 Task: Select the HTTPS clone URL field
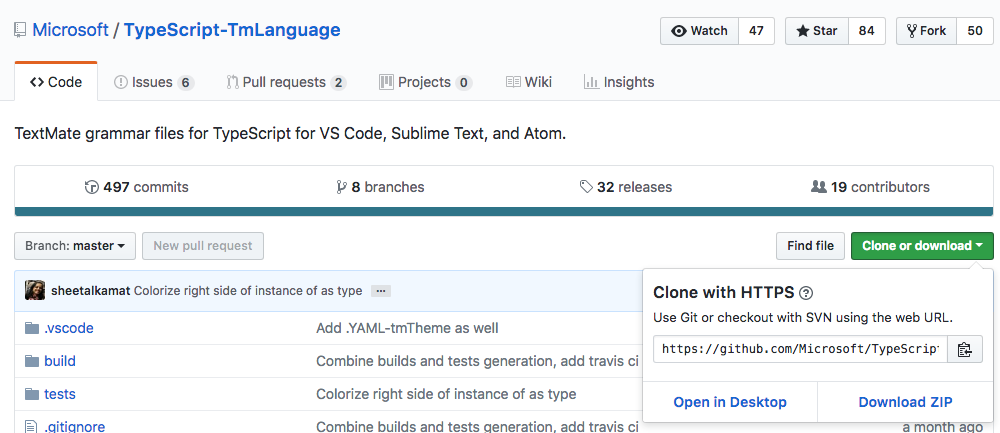[x=800, y=349]
